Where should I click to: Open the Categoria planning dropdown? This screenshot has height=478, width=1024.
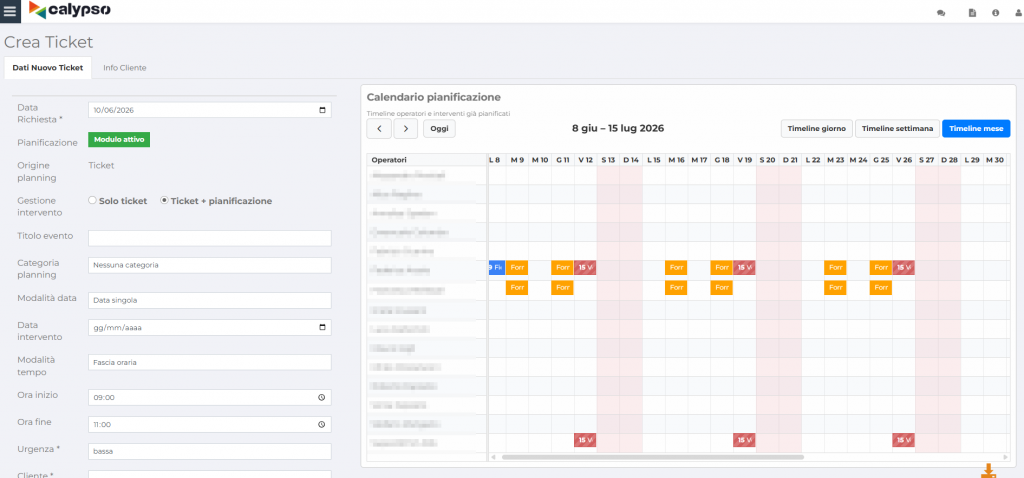pos(210,265)
